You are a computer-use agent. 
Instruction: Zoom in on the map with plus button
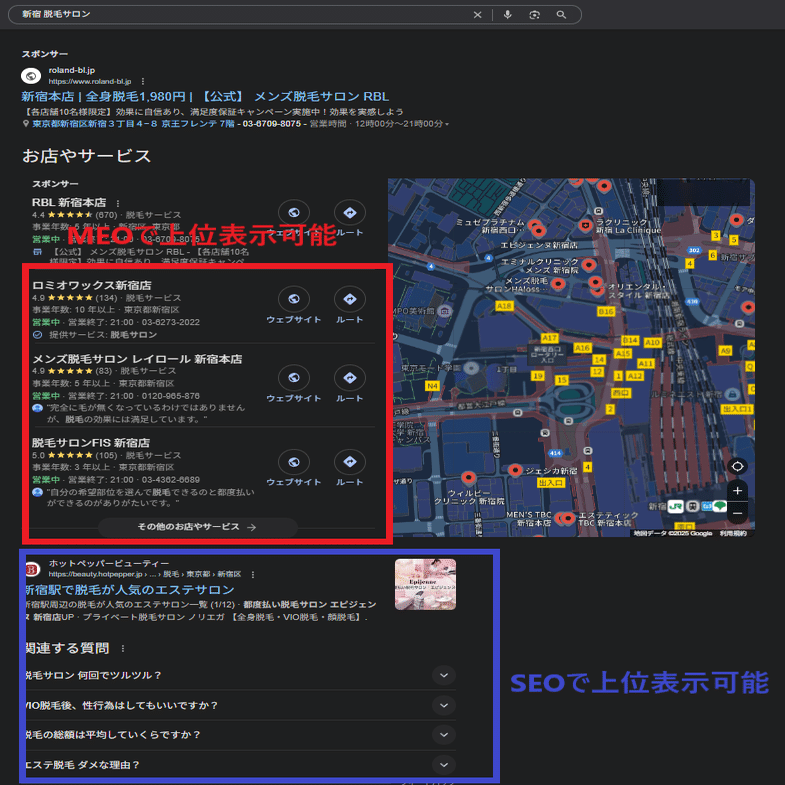pyautogui.click(x=737, y=491)
